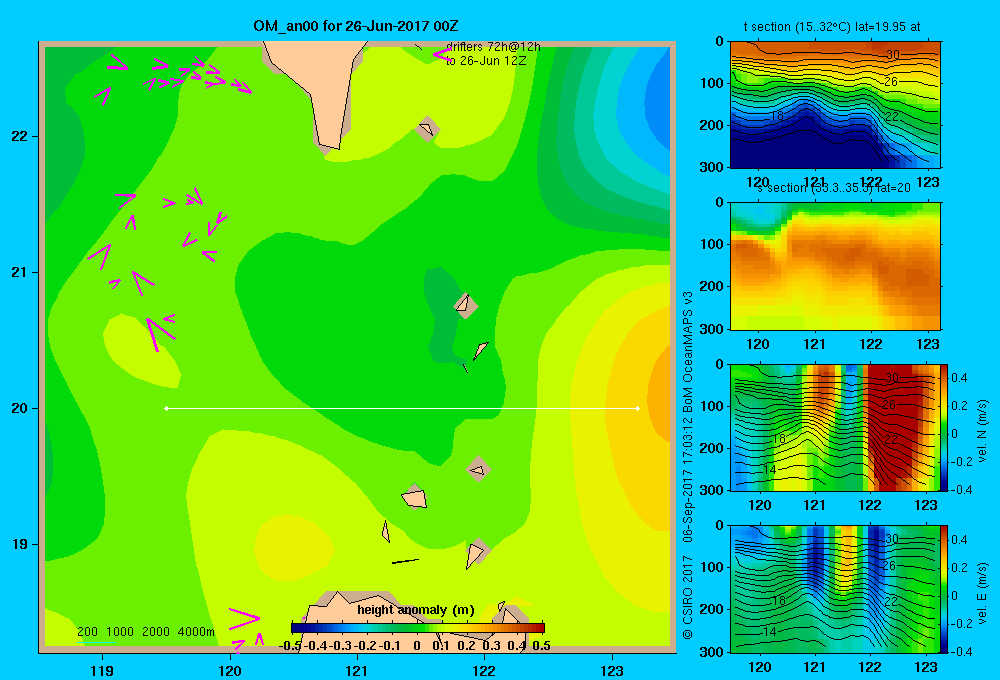Open the temperature section plot
This screenshot has width=1000, height=680.
click(x=835, y=105)
